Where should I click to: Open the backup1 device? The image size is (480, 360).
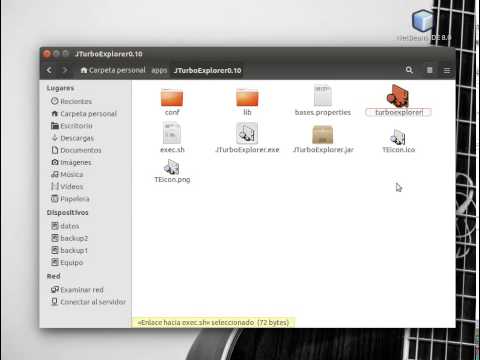coord(70,250)
